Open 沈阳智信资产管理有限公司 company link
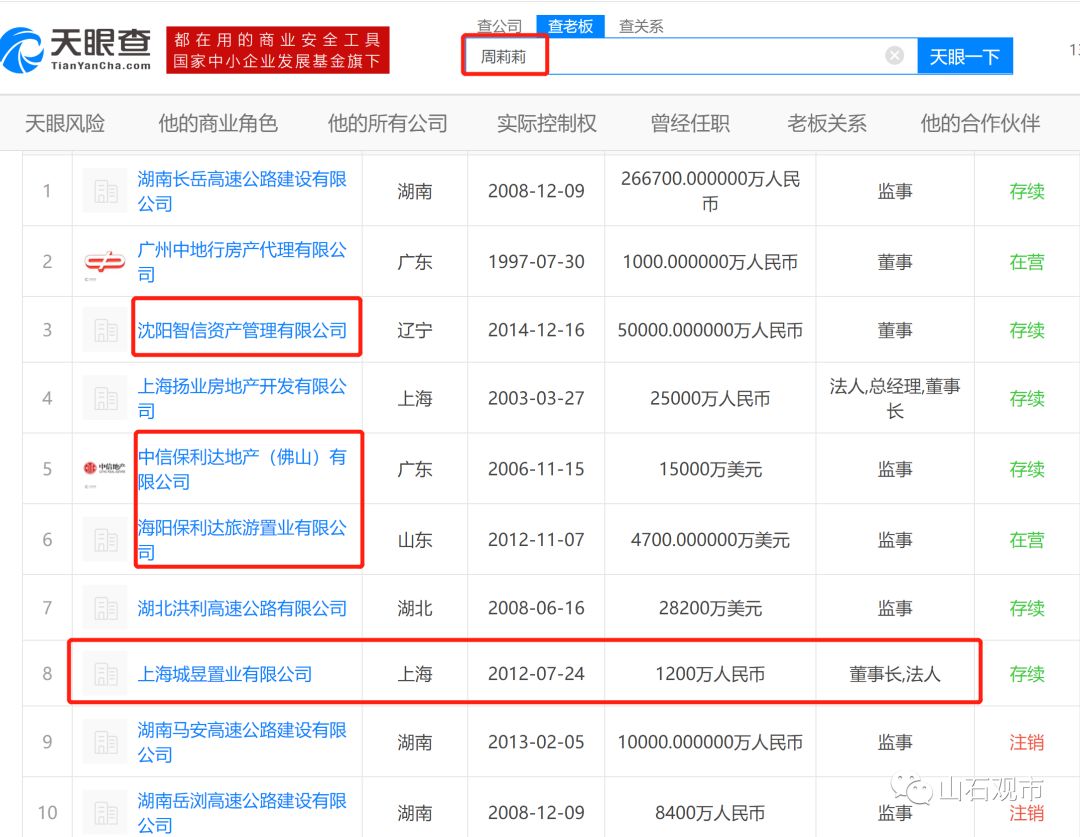1080x837 pixels. [242, 330]
